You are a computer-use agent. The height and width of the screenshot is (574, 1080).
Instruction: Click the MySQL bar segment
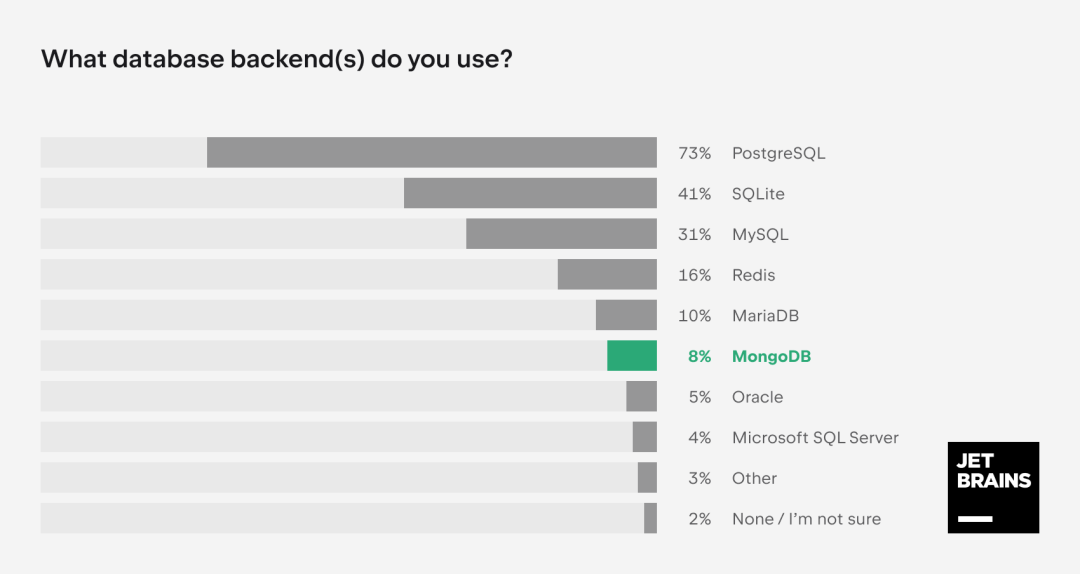pyautogui.click(x=561, y=234)
